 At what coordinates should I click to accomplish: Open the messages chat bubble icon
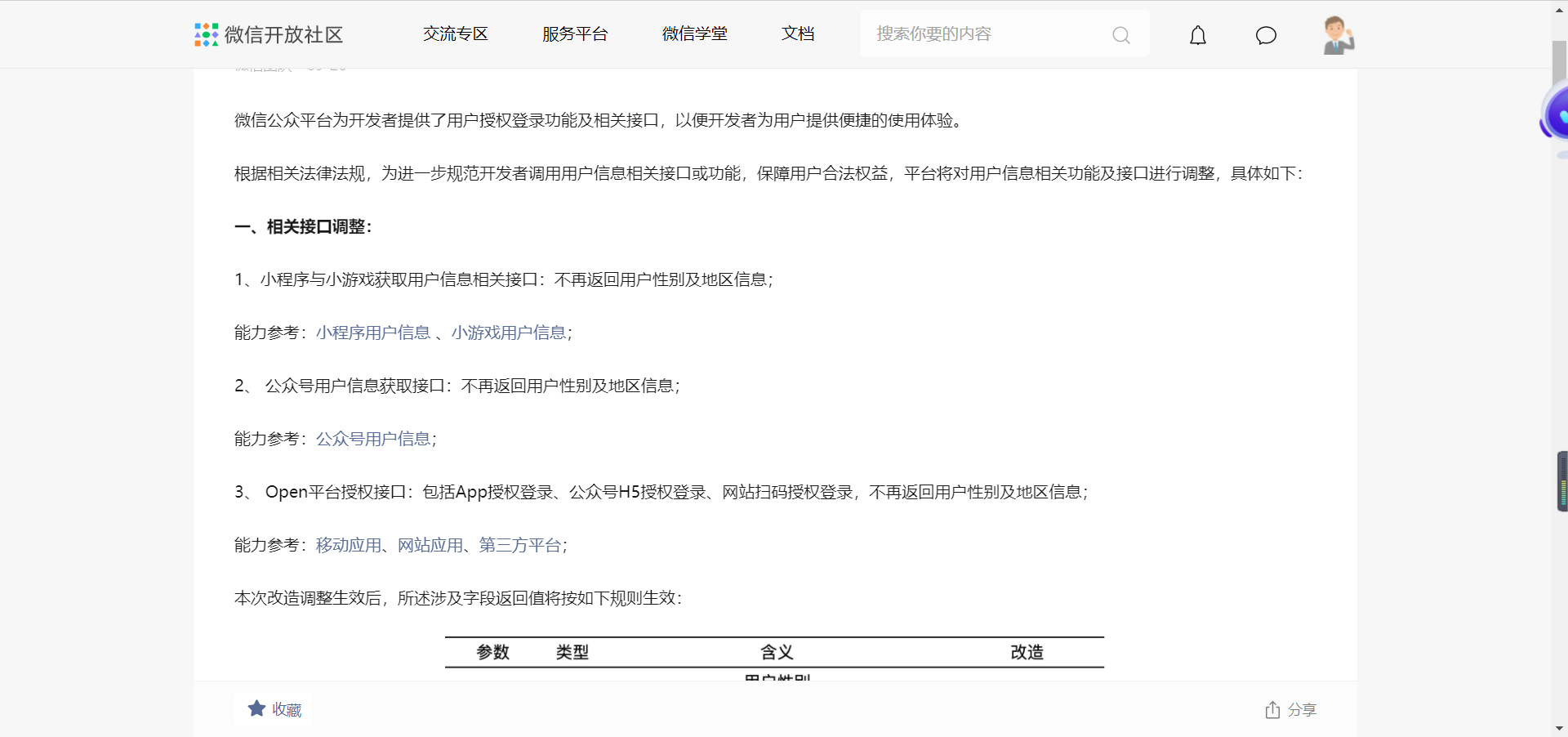1266,35
